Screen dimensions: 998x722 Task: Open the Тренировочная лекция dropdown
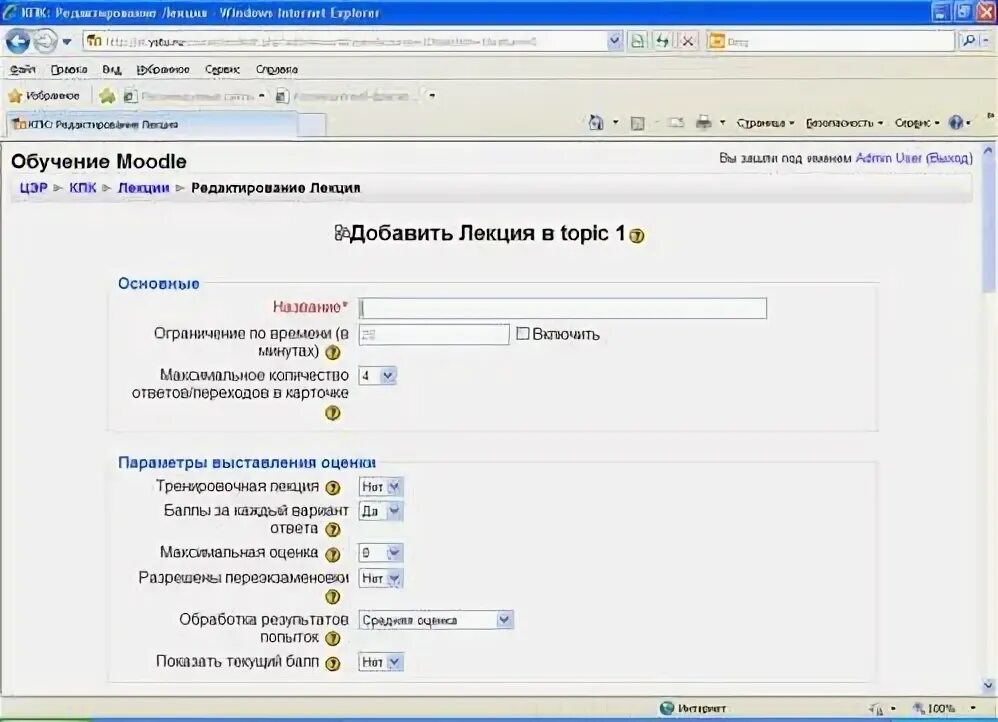tap(381, 487)
